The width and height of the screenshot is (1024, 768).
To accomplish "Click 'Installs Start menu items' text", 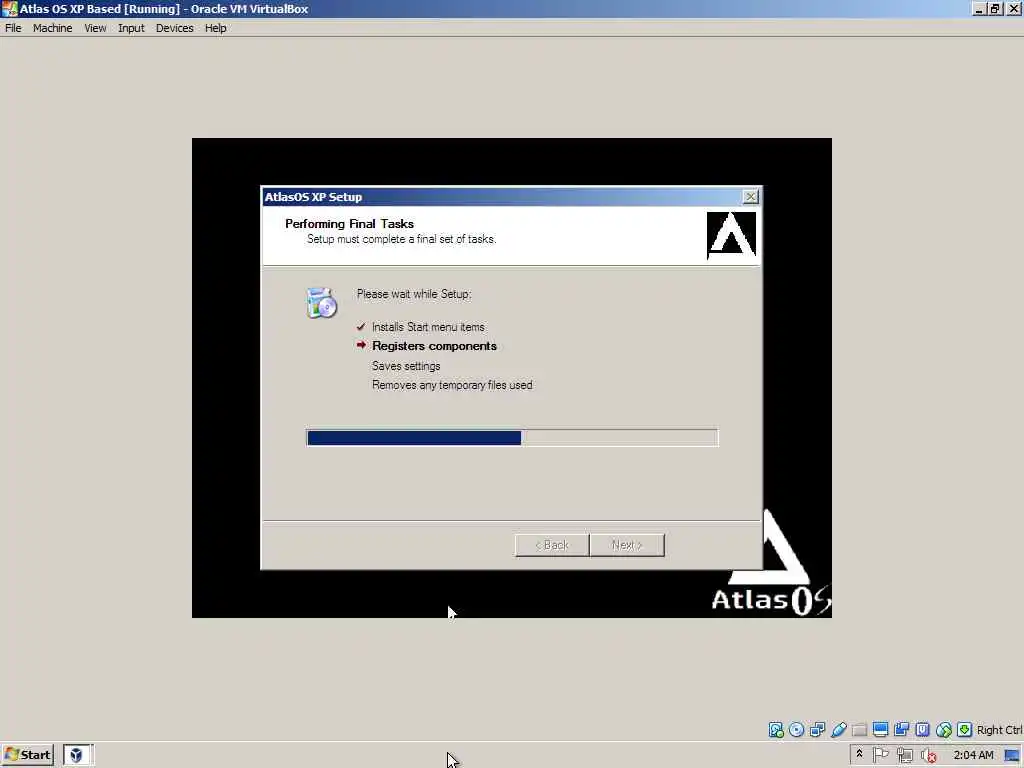I will point(428,327).
